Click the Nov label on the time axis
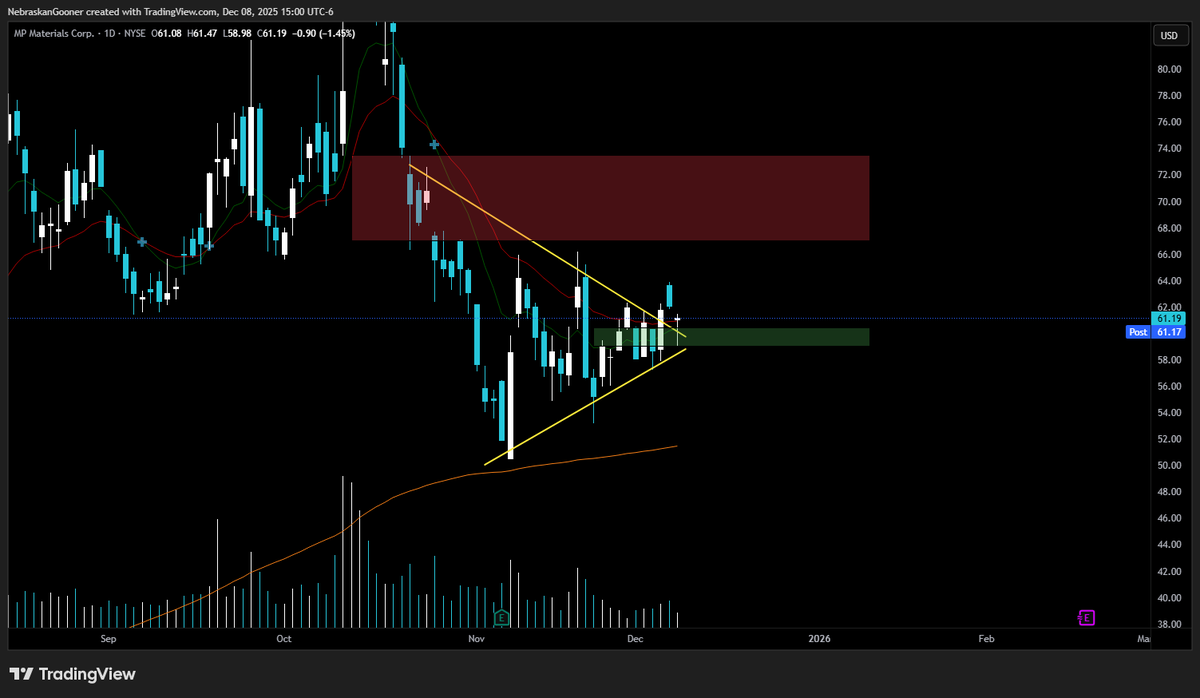 click(x=476, y=638)
